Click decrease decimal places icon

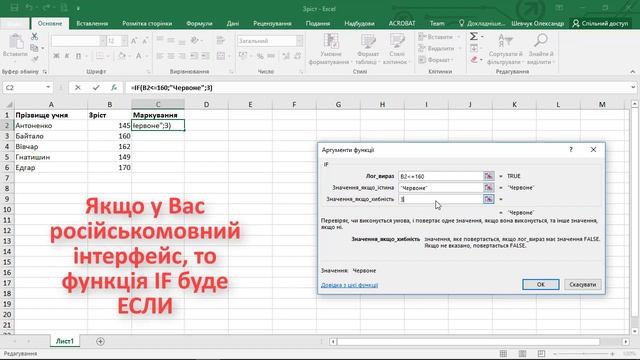298,56
